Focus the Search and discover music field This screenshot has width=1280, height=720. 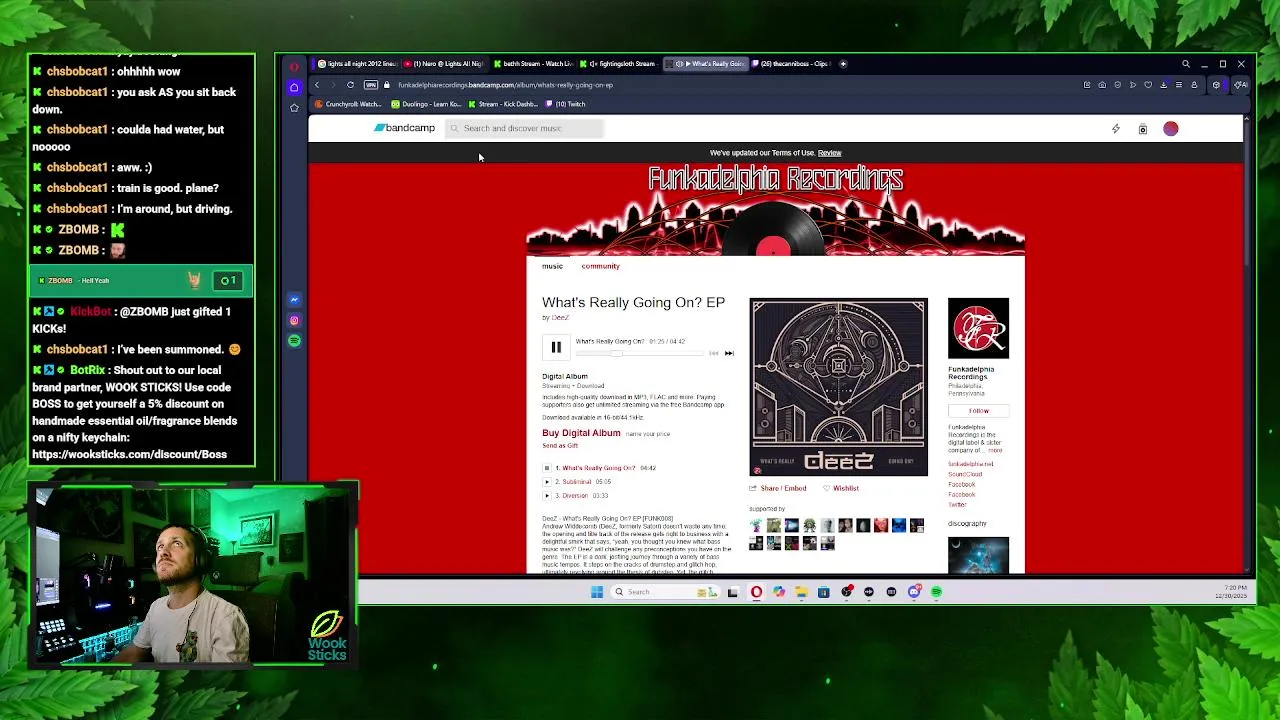tap(524, 128)
